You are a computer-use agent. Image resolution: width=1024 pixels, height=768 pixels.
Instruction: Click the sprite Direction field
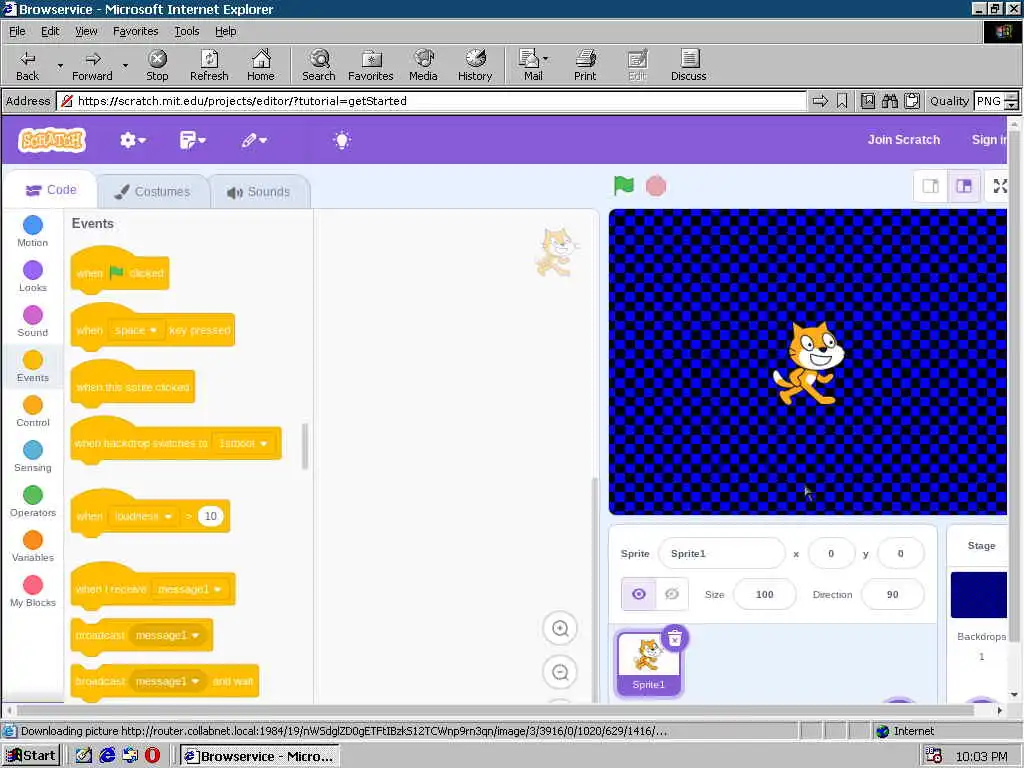point(893,594)
